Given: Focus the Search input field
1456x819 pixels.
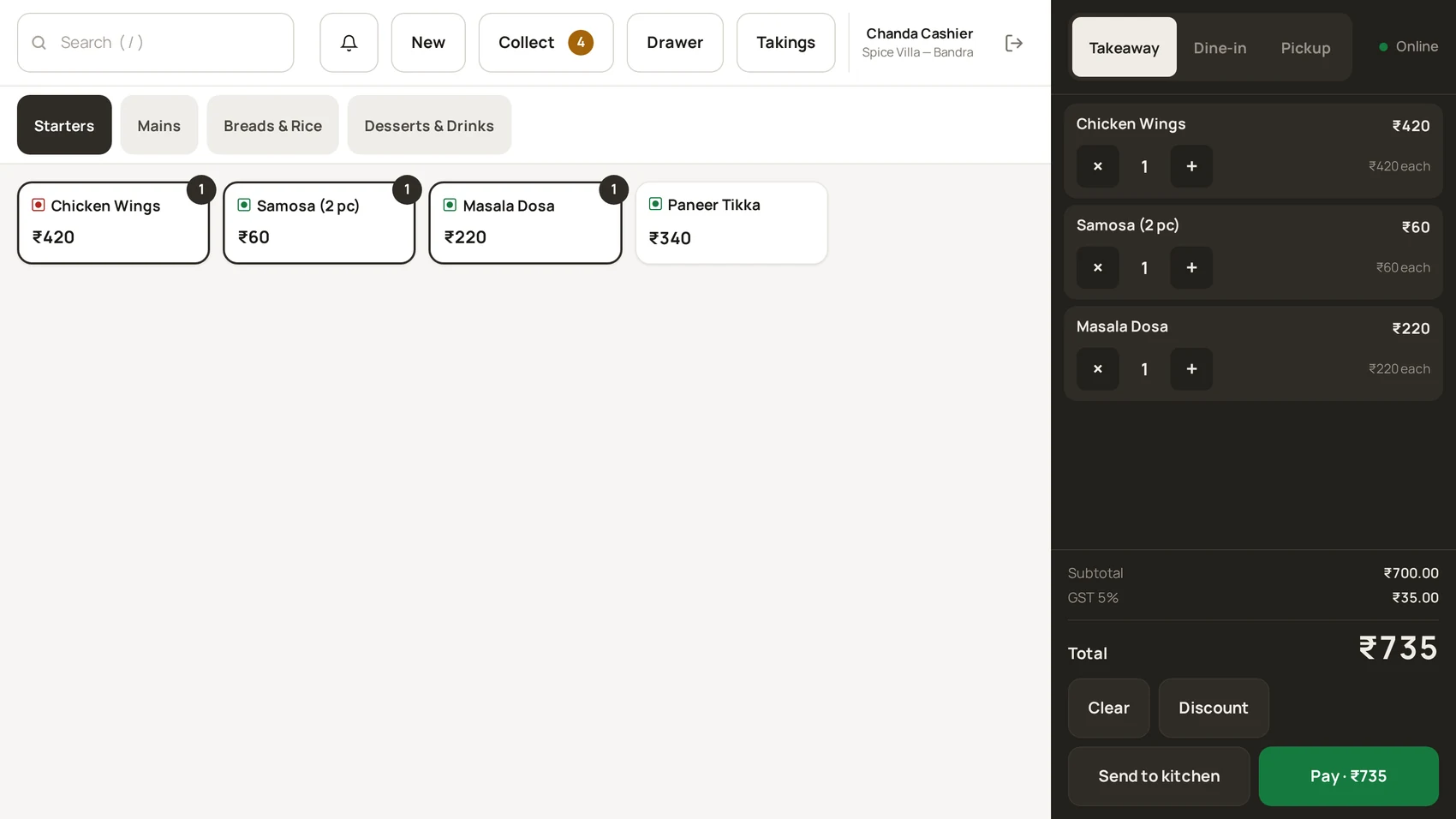Looking at the screenshot, I should (155, 43).
